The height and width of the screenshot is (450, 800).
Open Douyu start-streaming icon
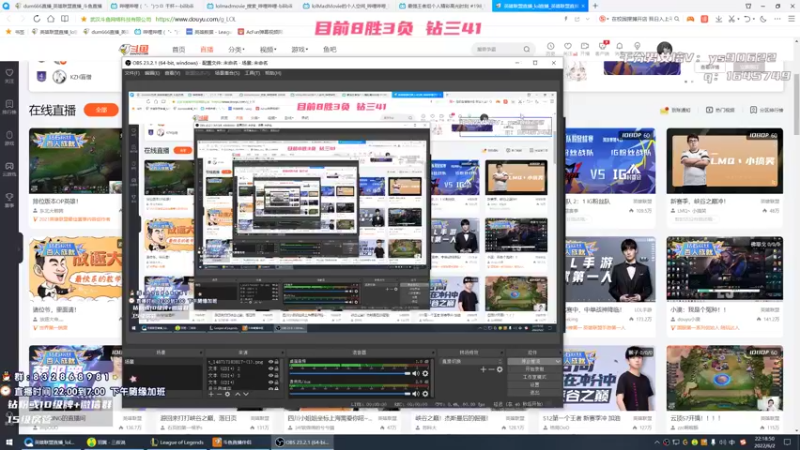click(585, 48)
